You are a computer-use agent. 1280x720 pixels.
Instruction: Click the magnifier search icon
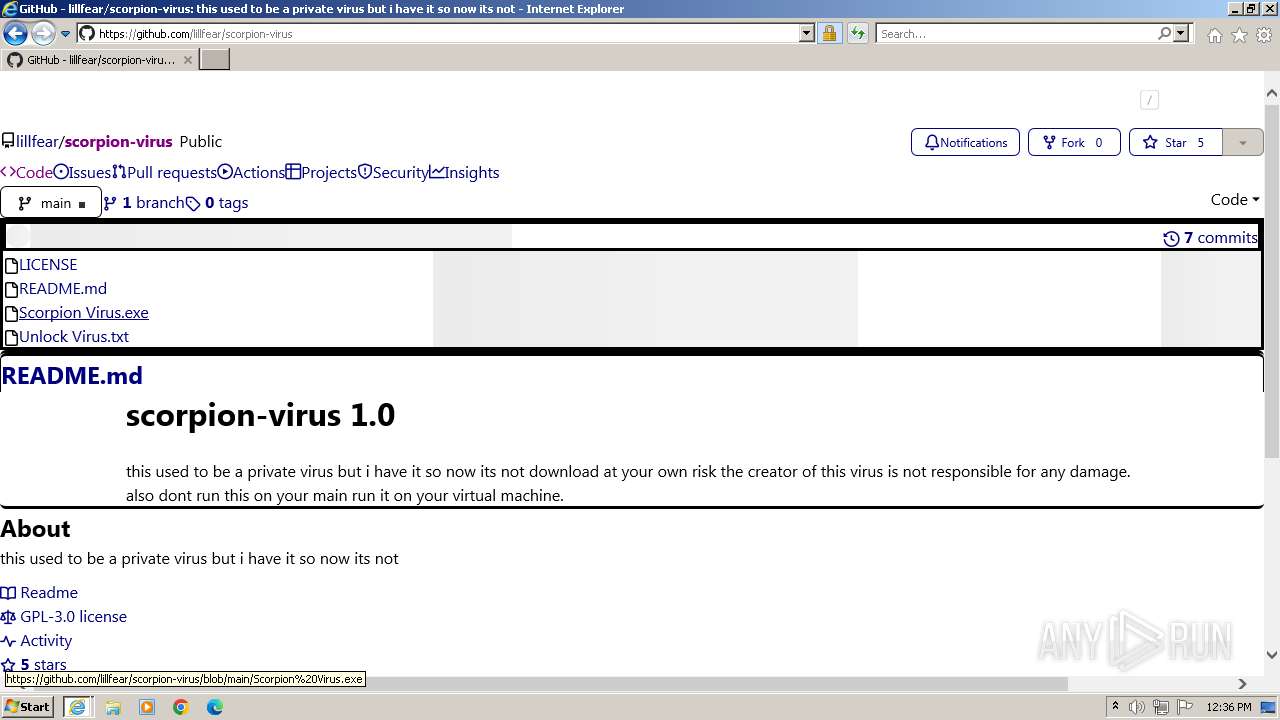1164,34
